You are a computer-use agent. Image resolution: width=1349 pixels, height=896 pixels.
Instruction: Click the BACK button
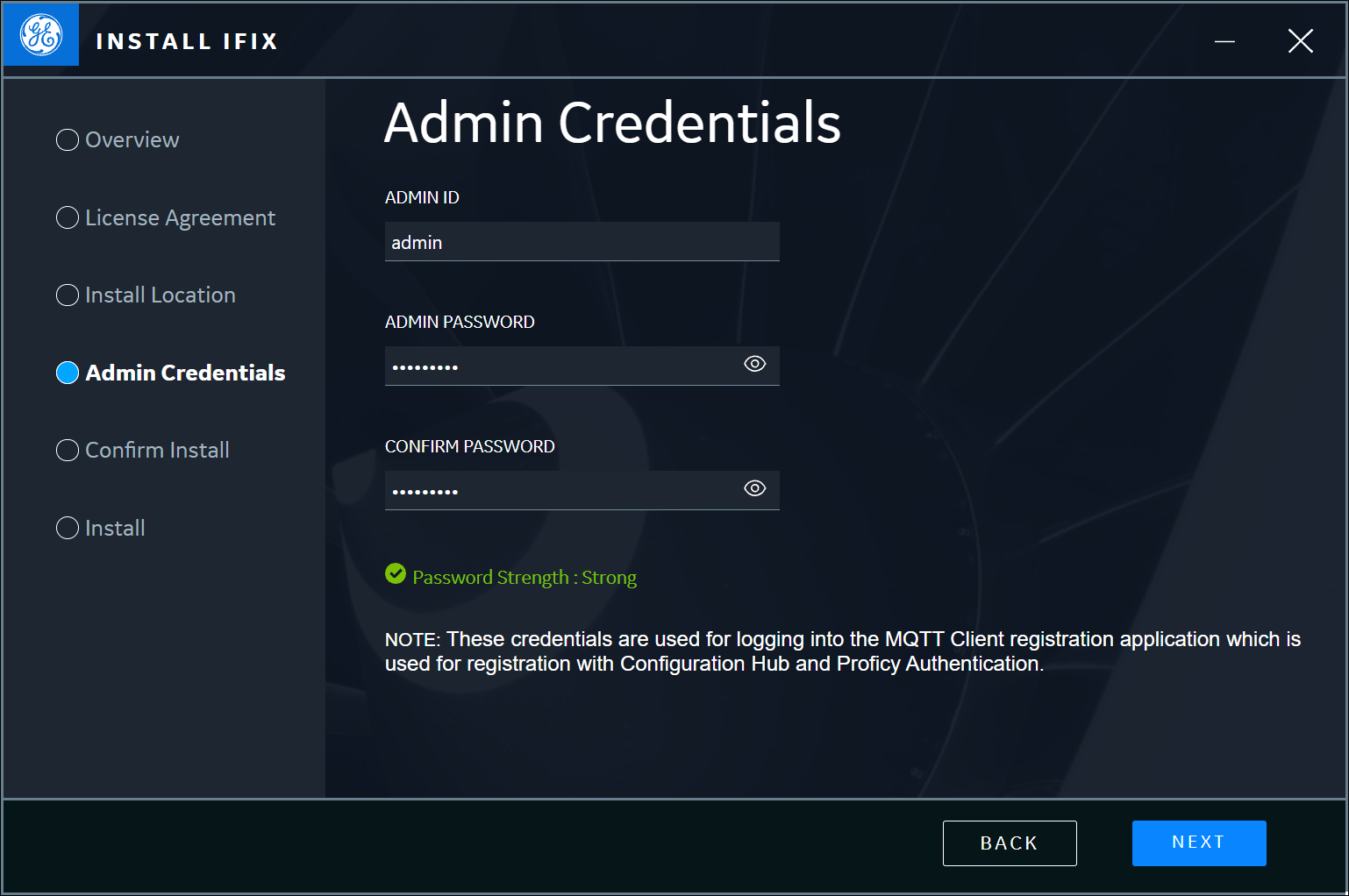[1010, 843]
